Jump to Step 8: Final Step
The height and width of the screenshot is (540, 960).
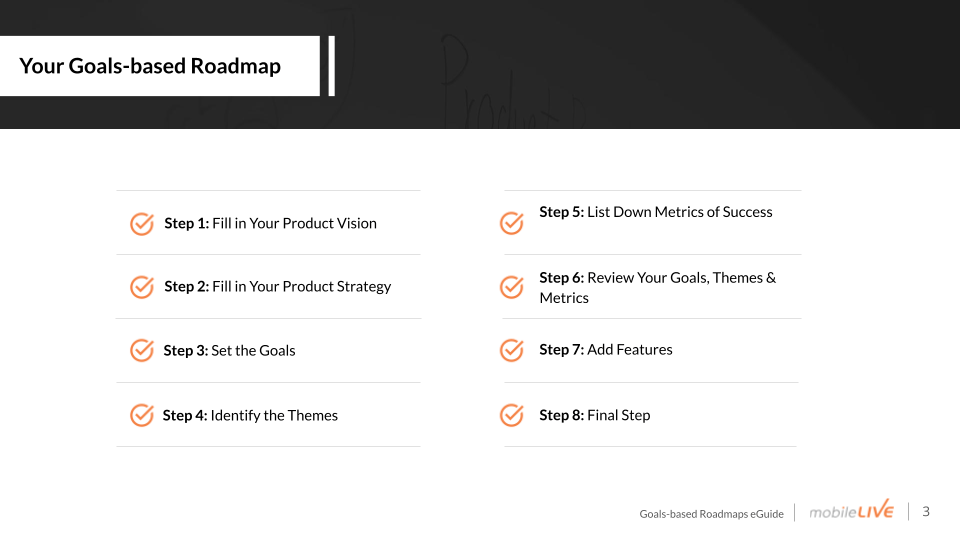594,415
